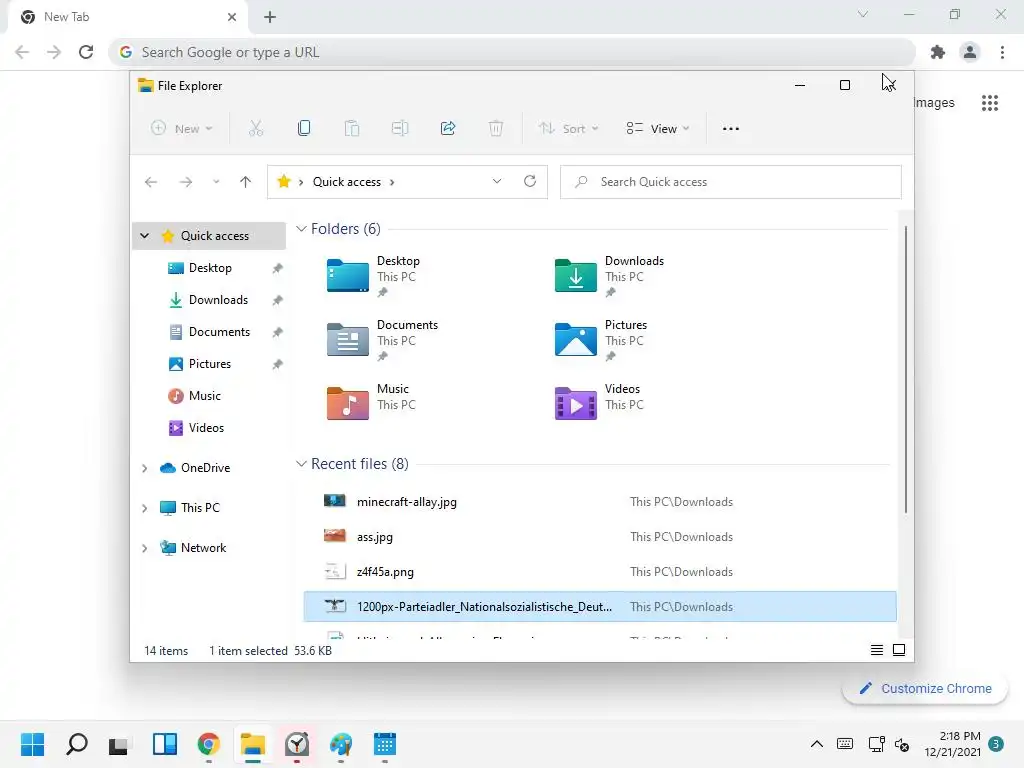The width and height of the screenshot is (1024, 768).
Task: Select the file z4f45a.png
Action: 600,571
